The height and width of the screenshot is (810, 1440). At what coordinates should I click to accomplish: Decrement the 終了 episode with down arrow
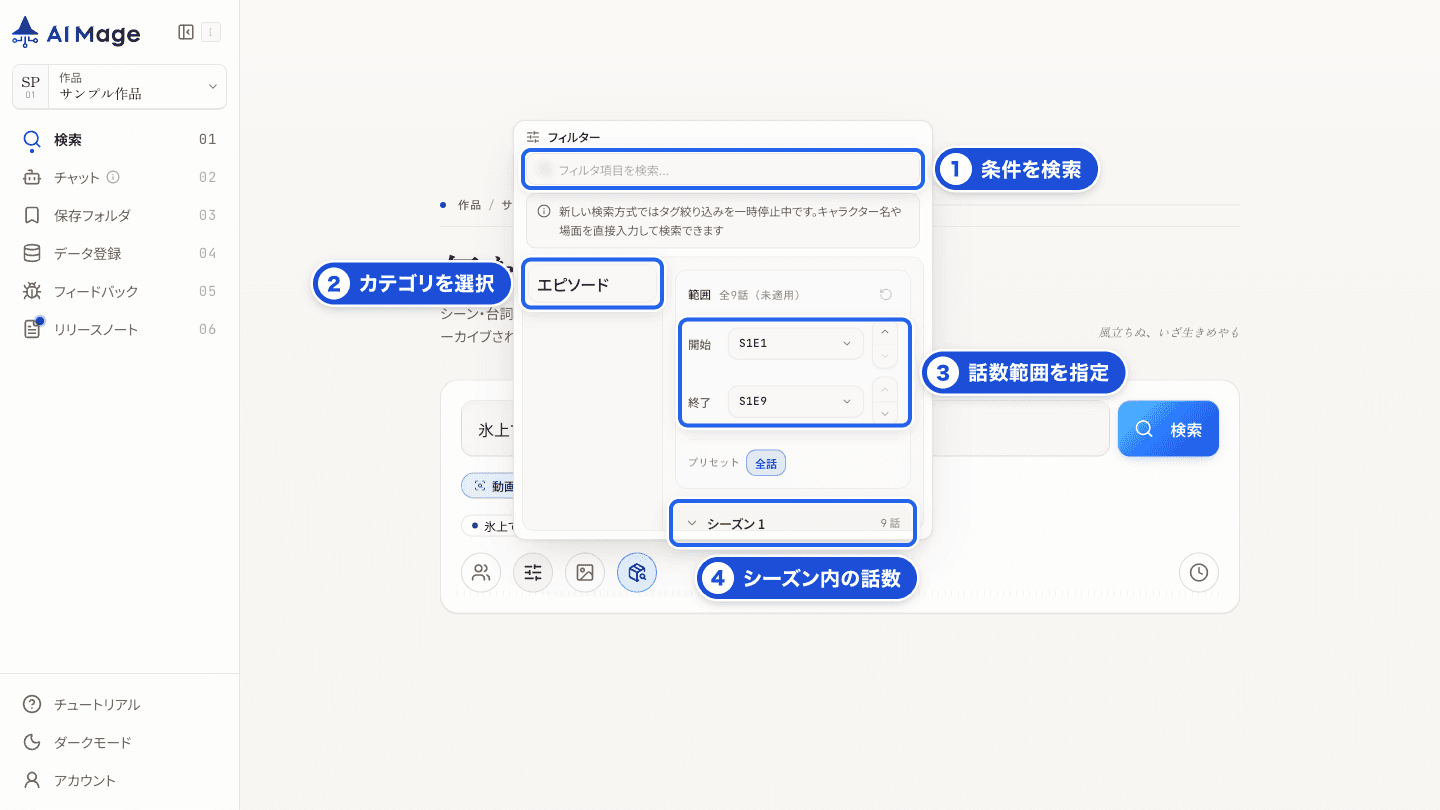(x=884, y=412)
